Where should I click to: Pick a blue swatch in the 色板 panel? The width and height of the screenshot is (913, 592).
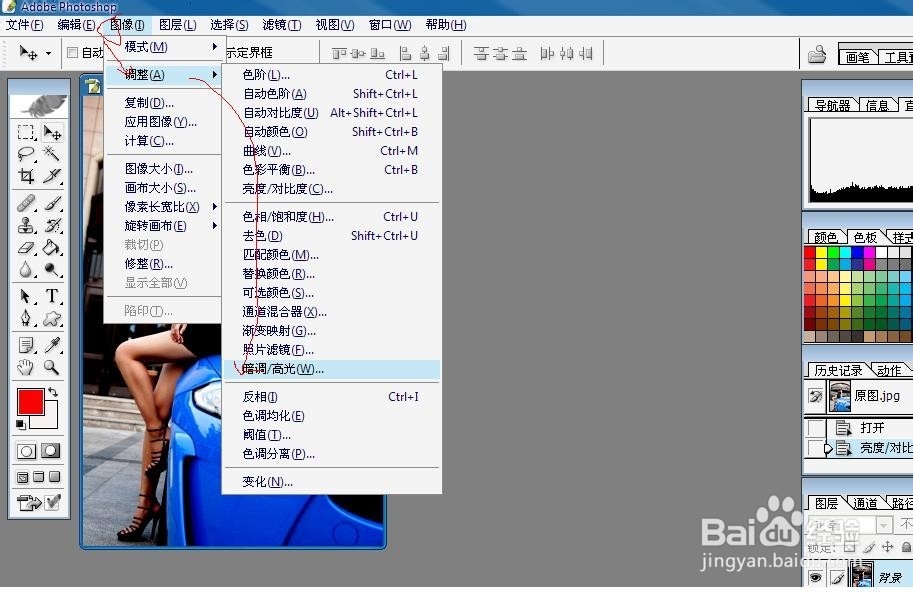tap(857, 252)
